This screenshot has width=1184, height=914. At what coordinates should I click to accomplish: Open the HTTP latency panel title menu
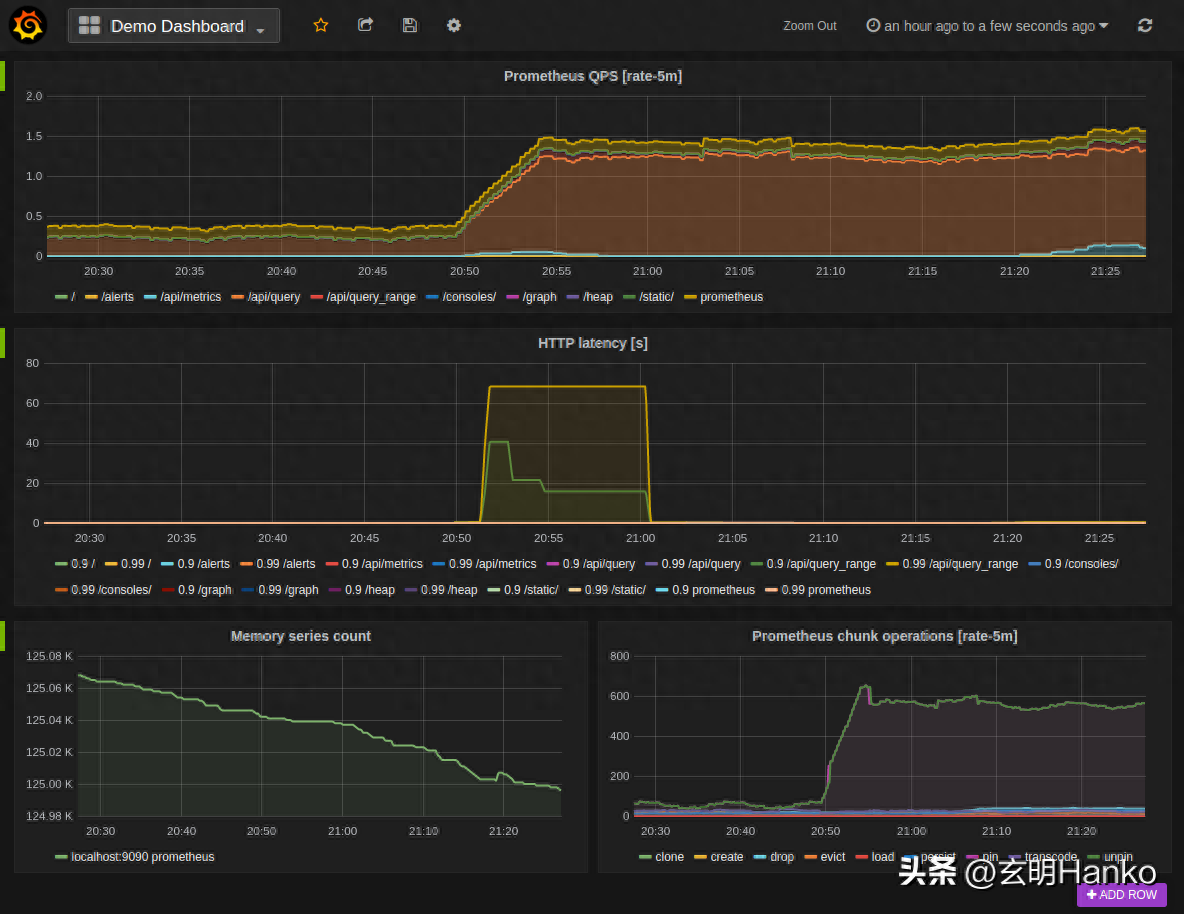592,343
